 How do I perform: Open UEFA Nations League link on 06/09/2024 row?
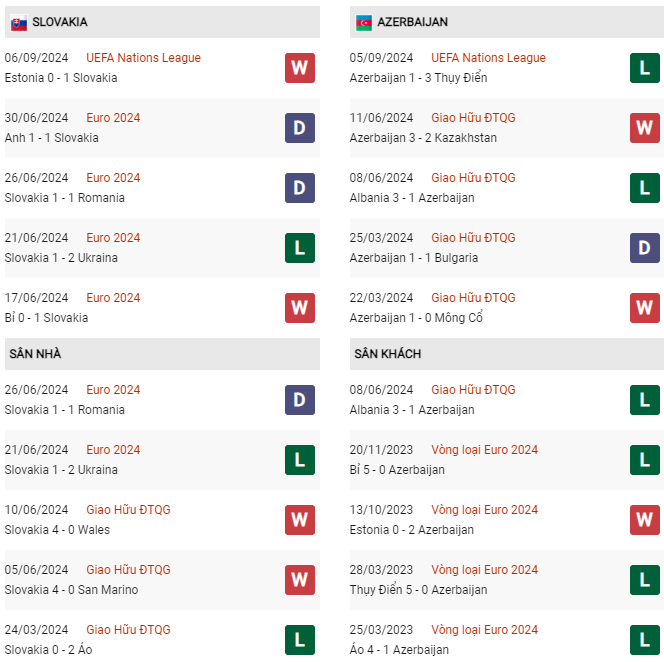point(143,58)
